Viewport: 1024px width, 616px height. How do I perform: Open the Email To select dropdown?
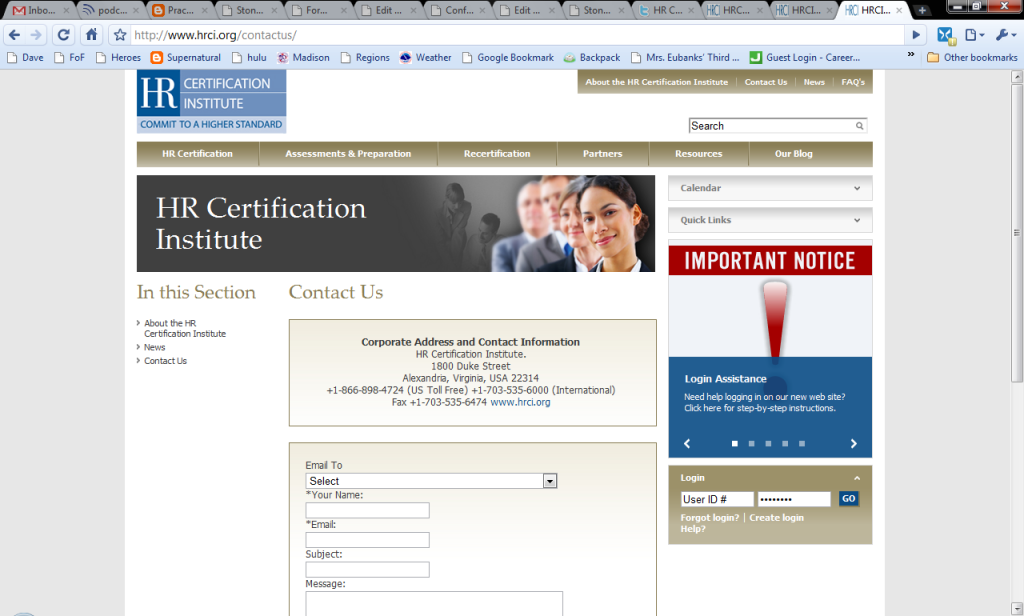[x=431, y=481]
